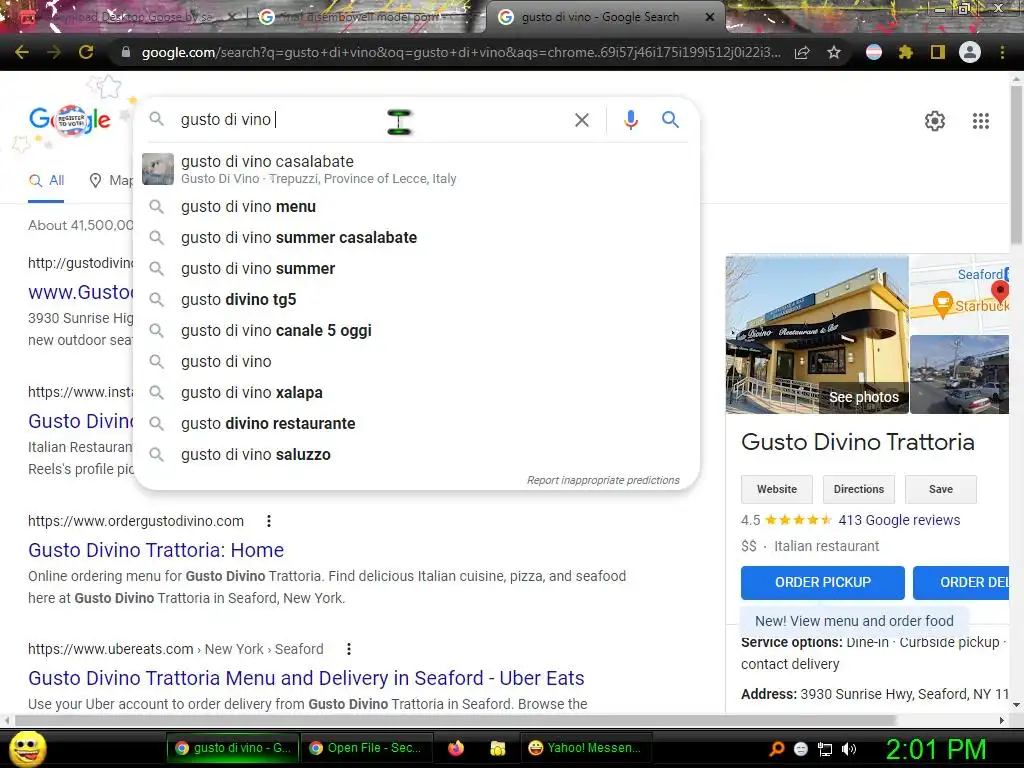Click the Website button in knowledge panel
1024x768 pixels.
pyautogui.click(x=776, y=489)
